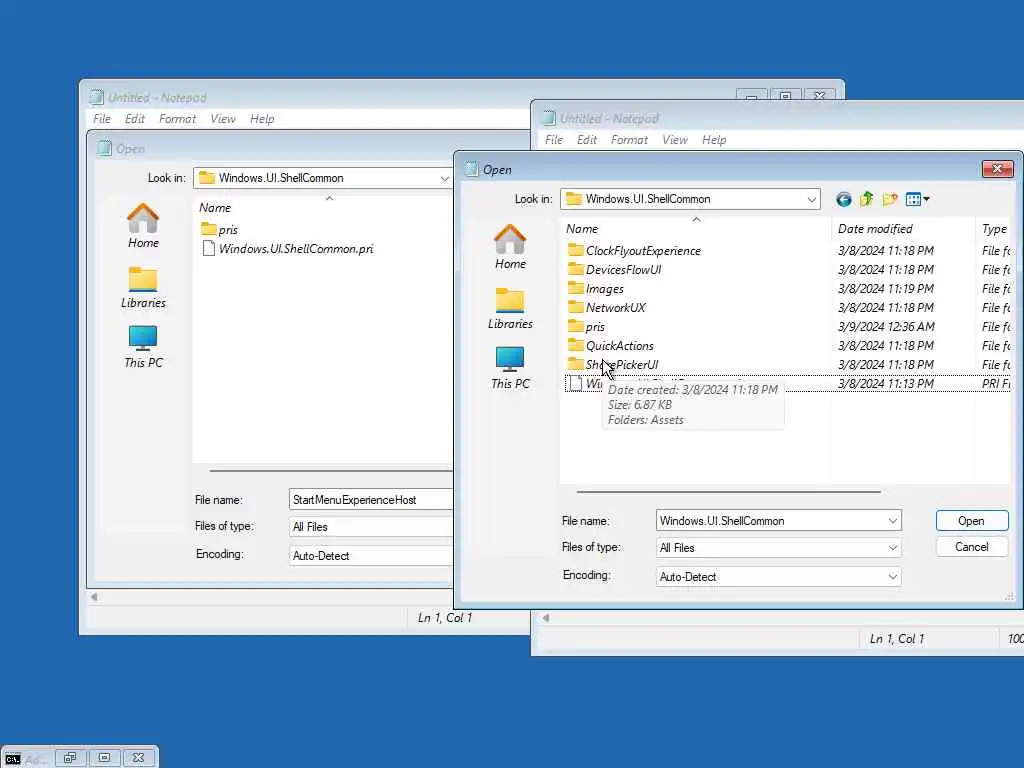The width and height of the screenshot is (1024, 768).
Task: Select Home in the back Open dialog sidebar
Action: point(143,226)
